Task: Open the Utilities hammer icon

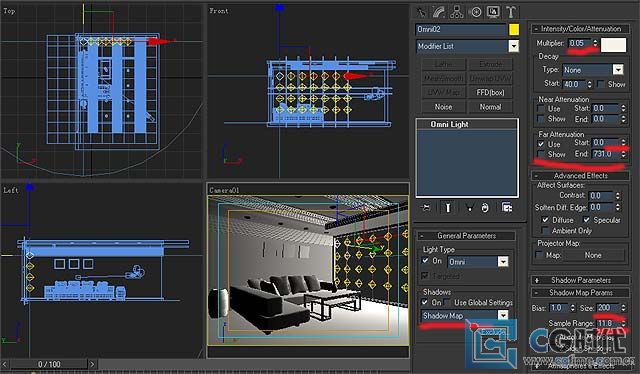Action: pyautogui.click(x=511, y=12)
